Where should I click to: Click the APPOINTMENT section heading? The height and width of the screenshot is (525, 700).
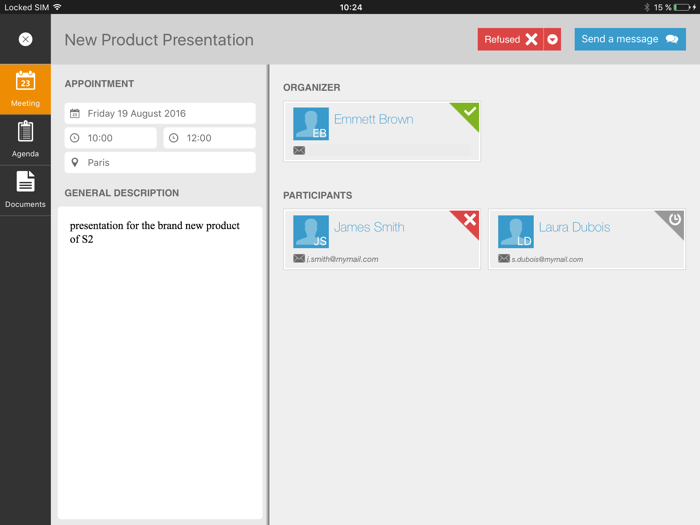pos(99,84)
